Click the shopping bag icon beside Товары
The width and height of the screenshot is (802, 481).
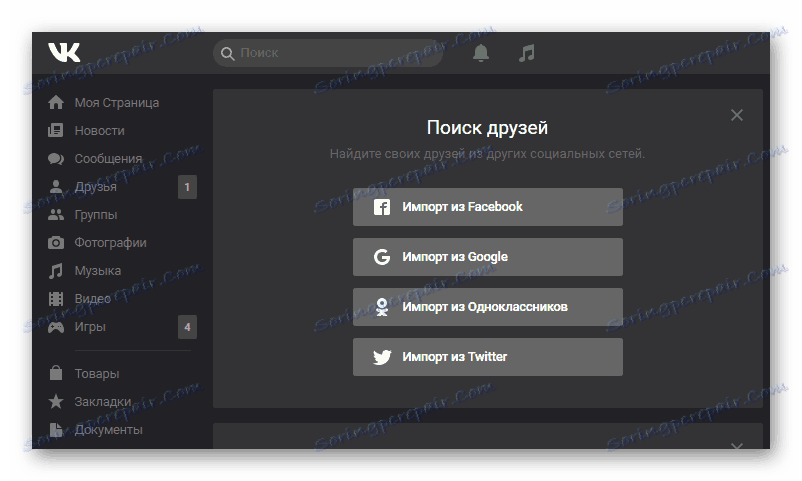click(56, 373)
